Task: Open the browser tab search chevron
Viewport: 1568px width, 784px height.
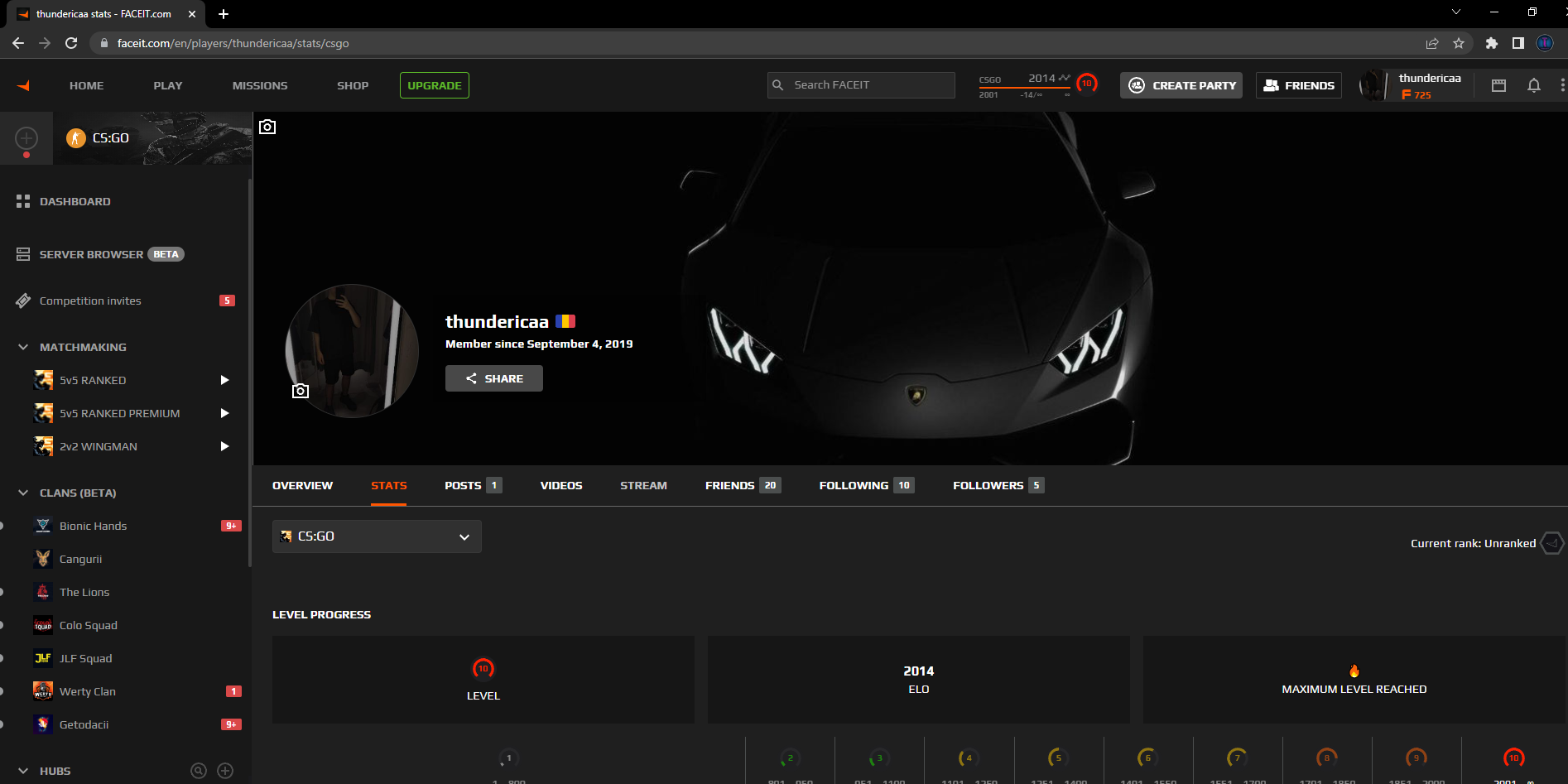Action: pyautogui.click(x=1456, y=12)
